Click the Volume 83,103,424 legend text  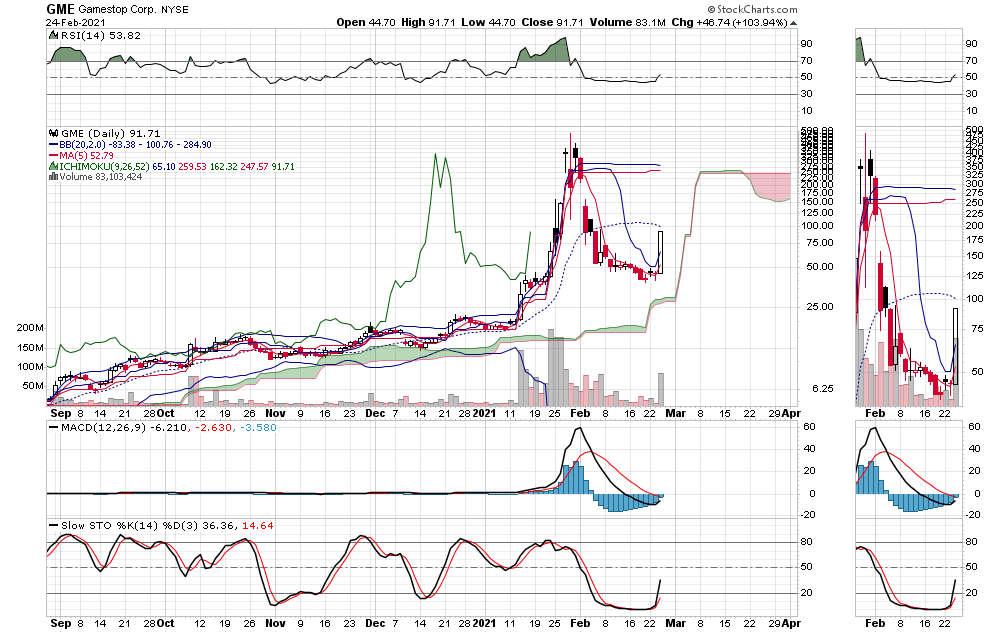(x=101, y=177)
